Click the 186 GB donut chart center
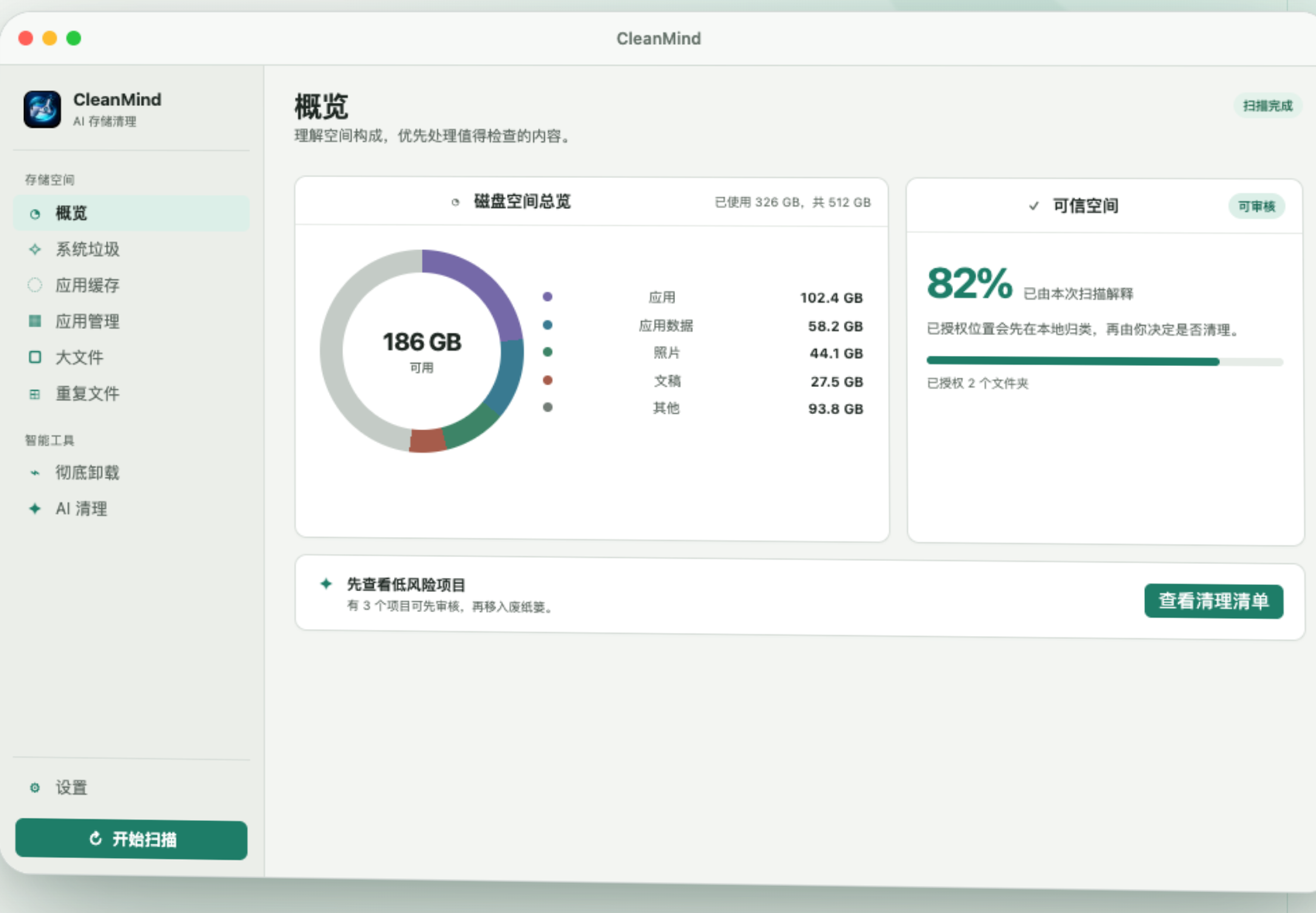 click(422, 350)
